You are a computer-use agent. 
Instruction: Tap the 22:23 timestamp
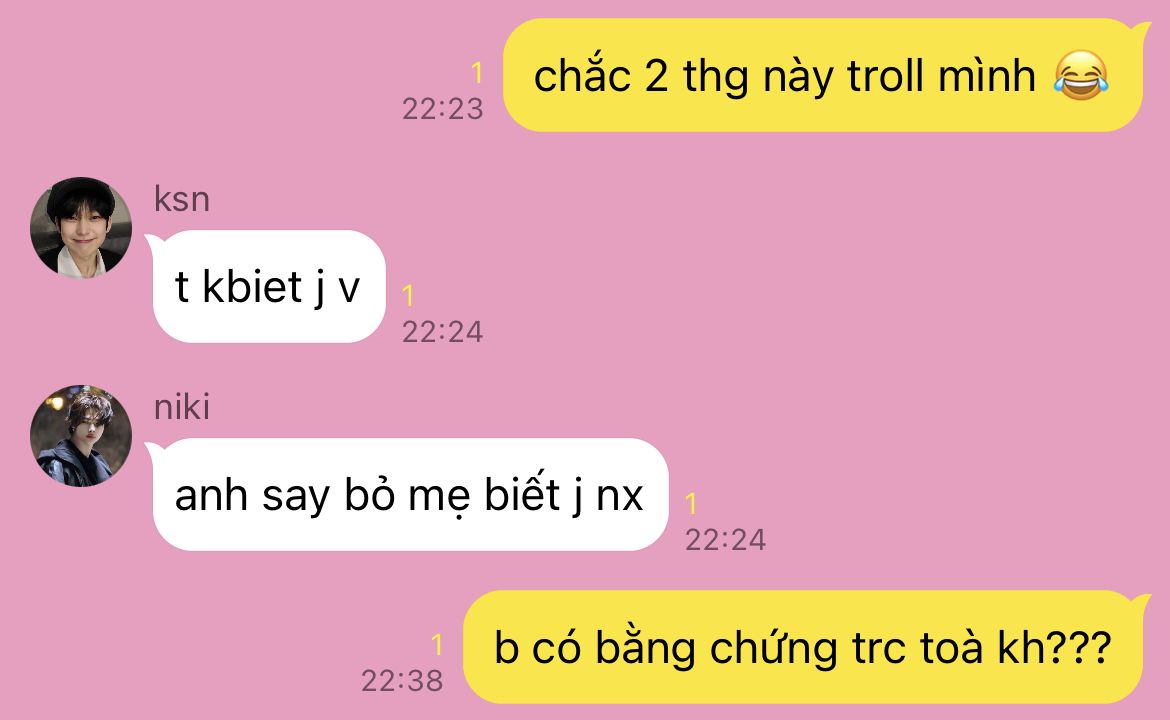click(442, 109)
